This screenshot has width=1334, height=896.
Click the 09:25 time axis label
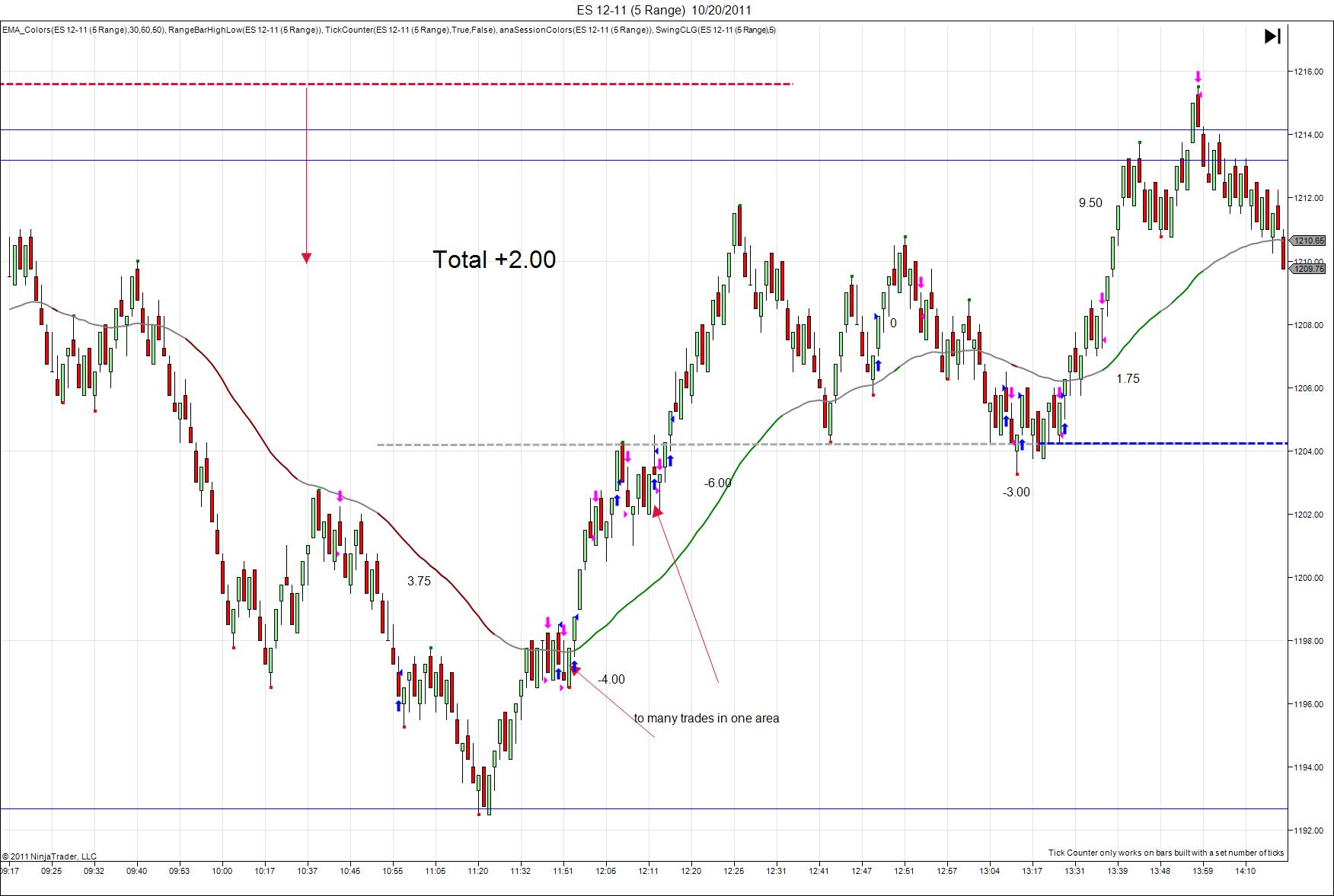(52, 871)
